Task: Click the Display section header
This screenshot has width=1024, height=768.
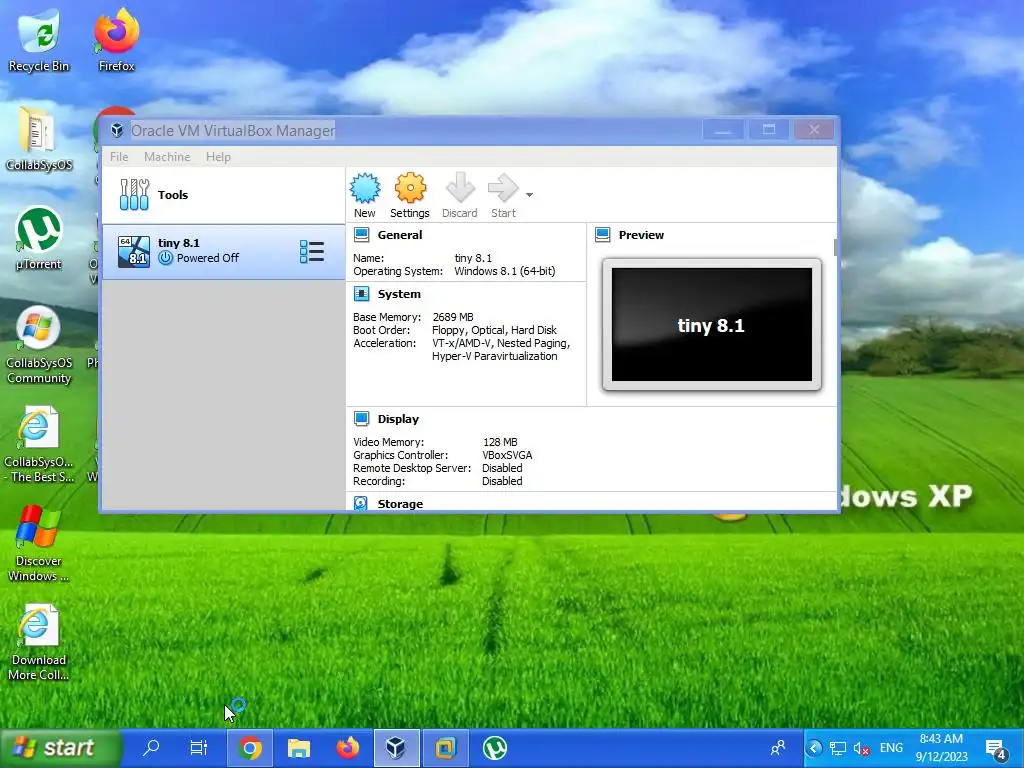Action: (x=398, y=419)
